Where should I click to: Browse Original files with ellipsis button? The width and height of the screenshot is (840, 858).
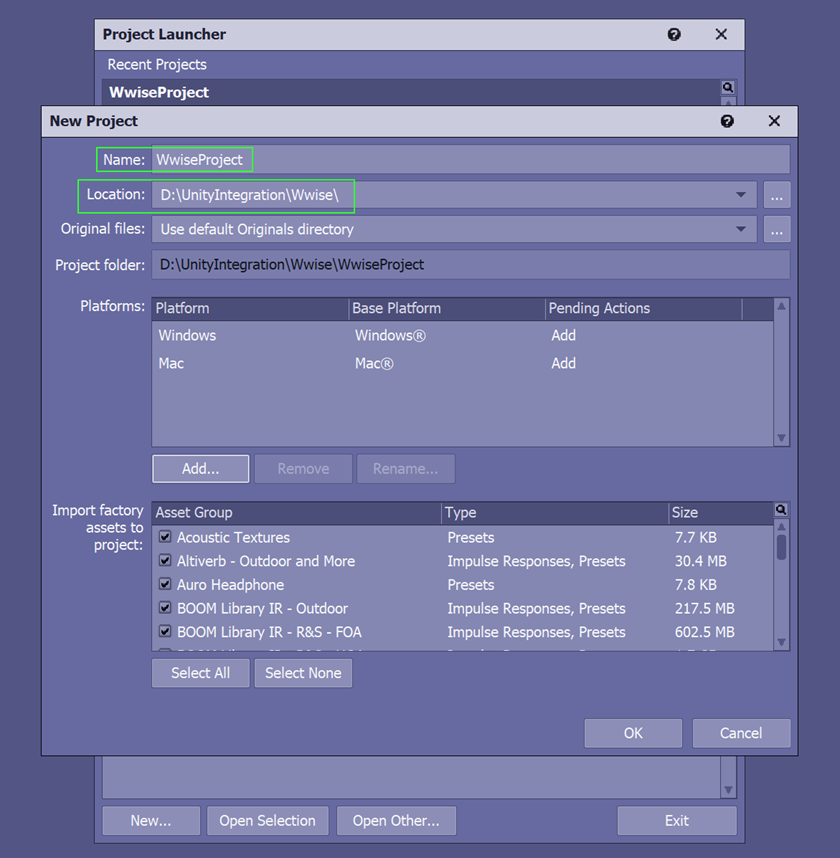pos(777,229)
